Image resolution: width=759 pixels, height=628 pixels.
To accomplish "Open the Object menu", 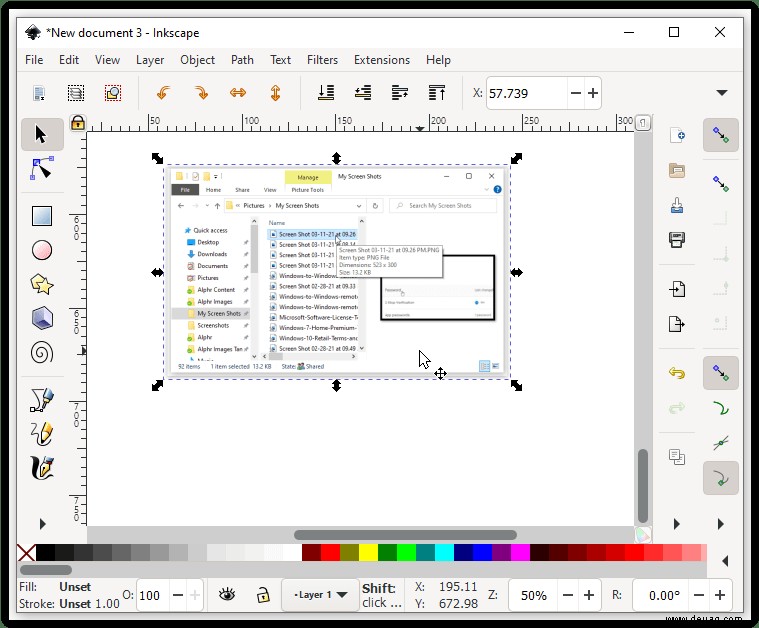I will pos(197,60).
